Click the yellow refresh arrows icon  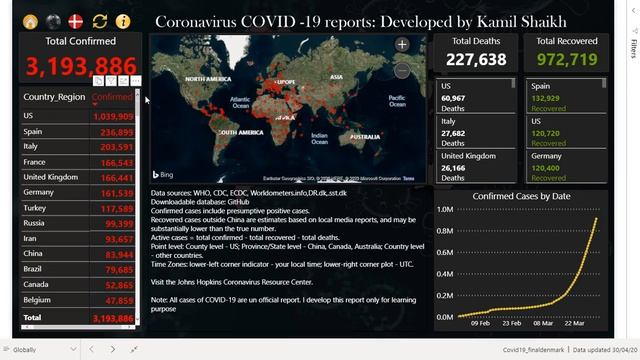(x=100, y=22)
